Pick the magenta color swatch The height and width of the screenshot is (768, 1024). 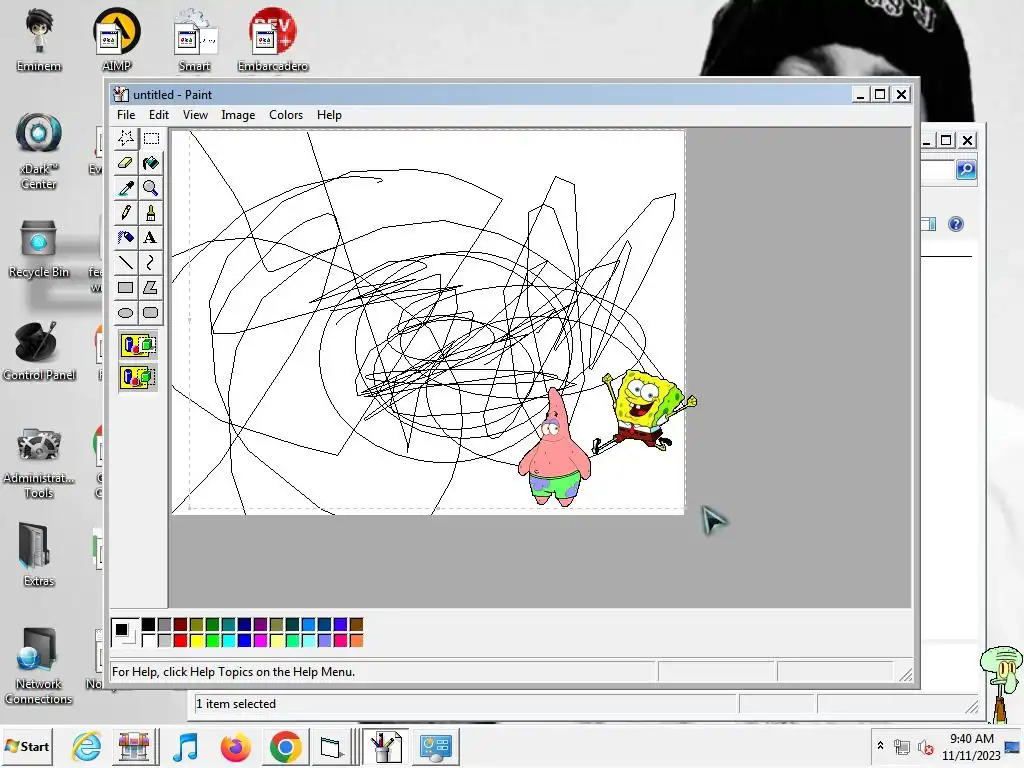pyautogui.click(x=261, y=641)
